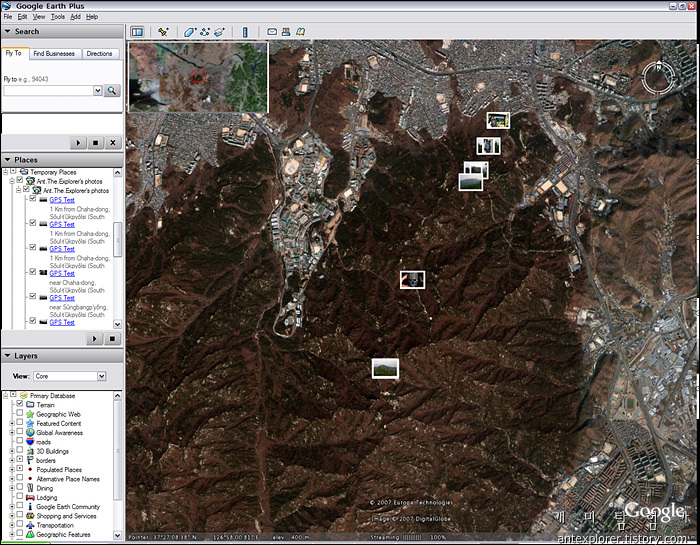Enable the Transportation layer checkbox
This screenshot has width=700, height=545.
[x=20, y=524]
